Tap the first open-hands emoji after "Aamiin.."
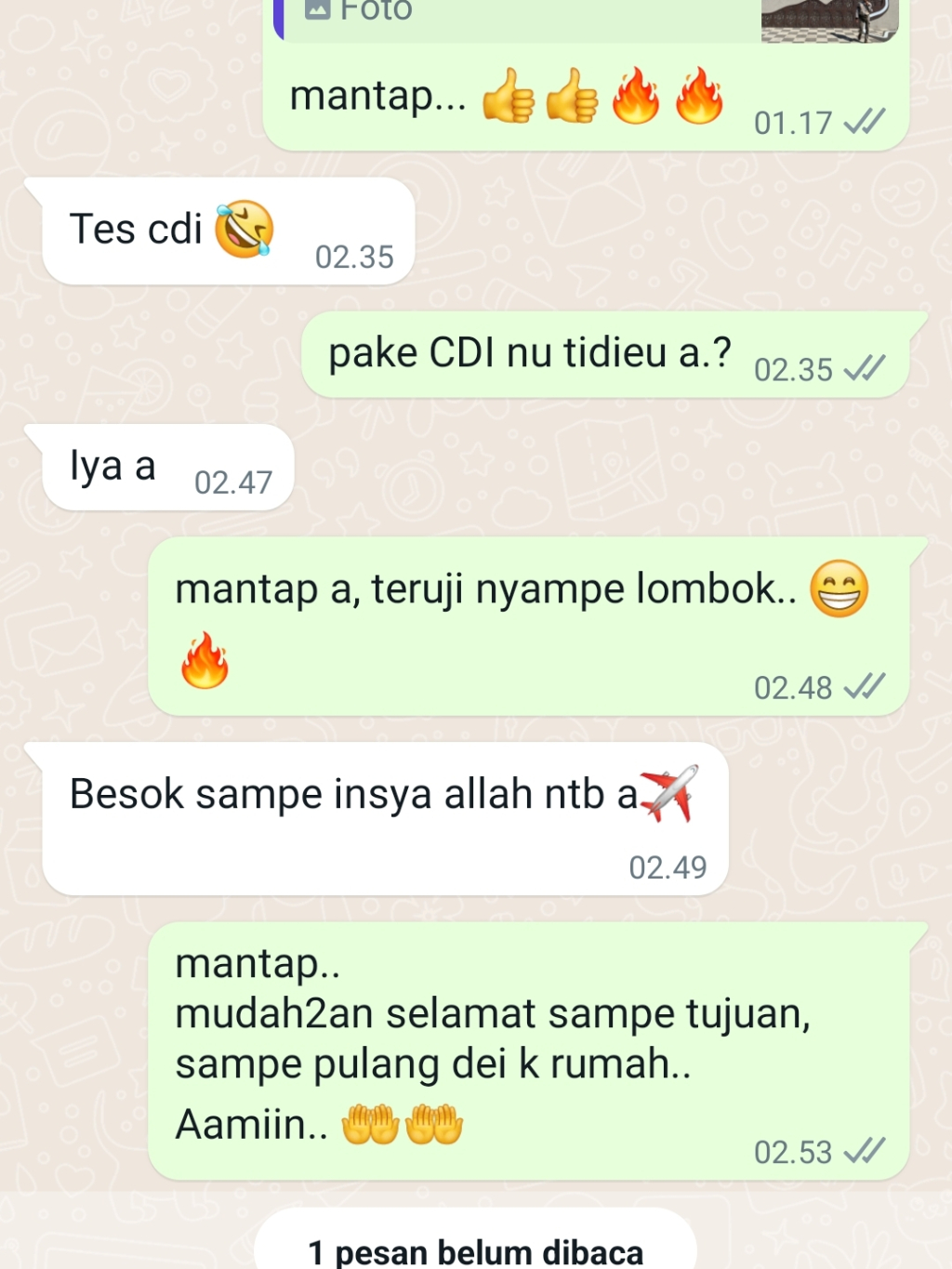Viewport: 952px width, 1269px height. [x=370, y=1124]
